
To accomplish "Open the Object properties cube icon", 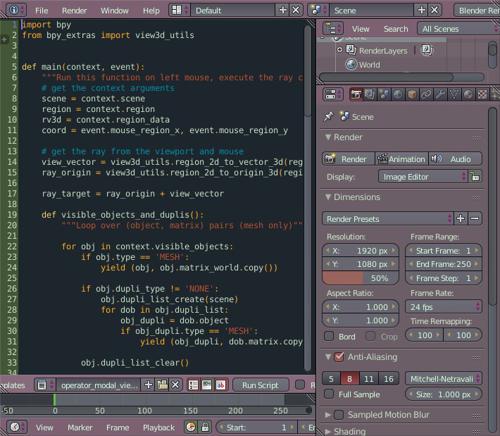I will point(412,95).
